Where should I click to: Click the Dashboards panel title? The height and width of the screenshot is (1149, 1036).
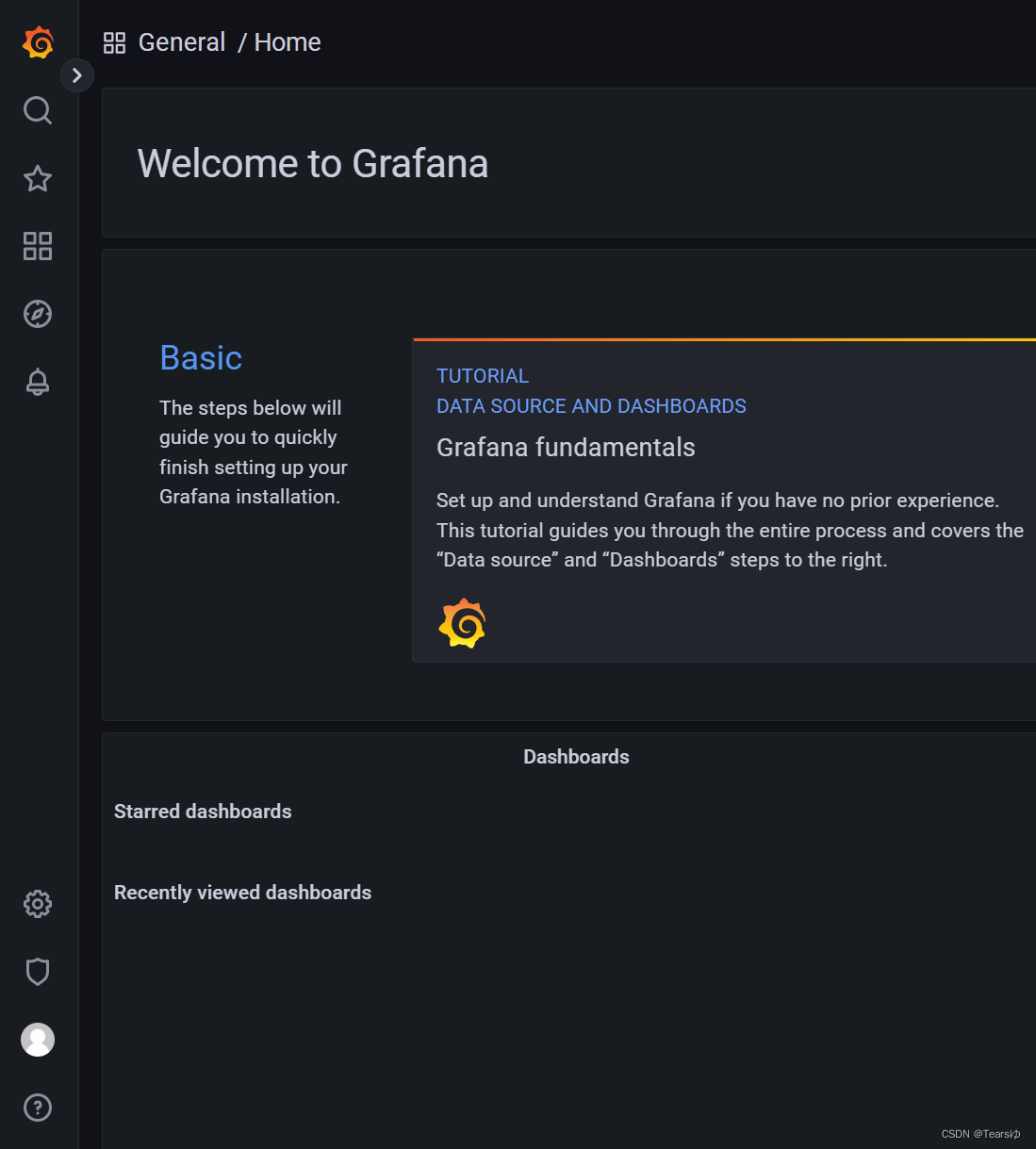[x=576, y=757]
